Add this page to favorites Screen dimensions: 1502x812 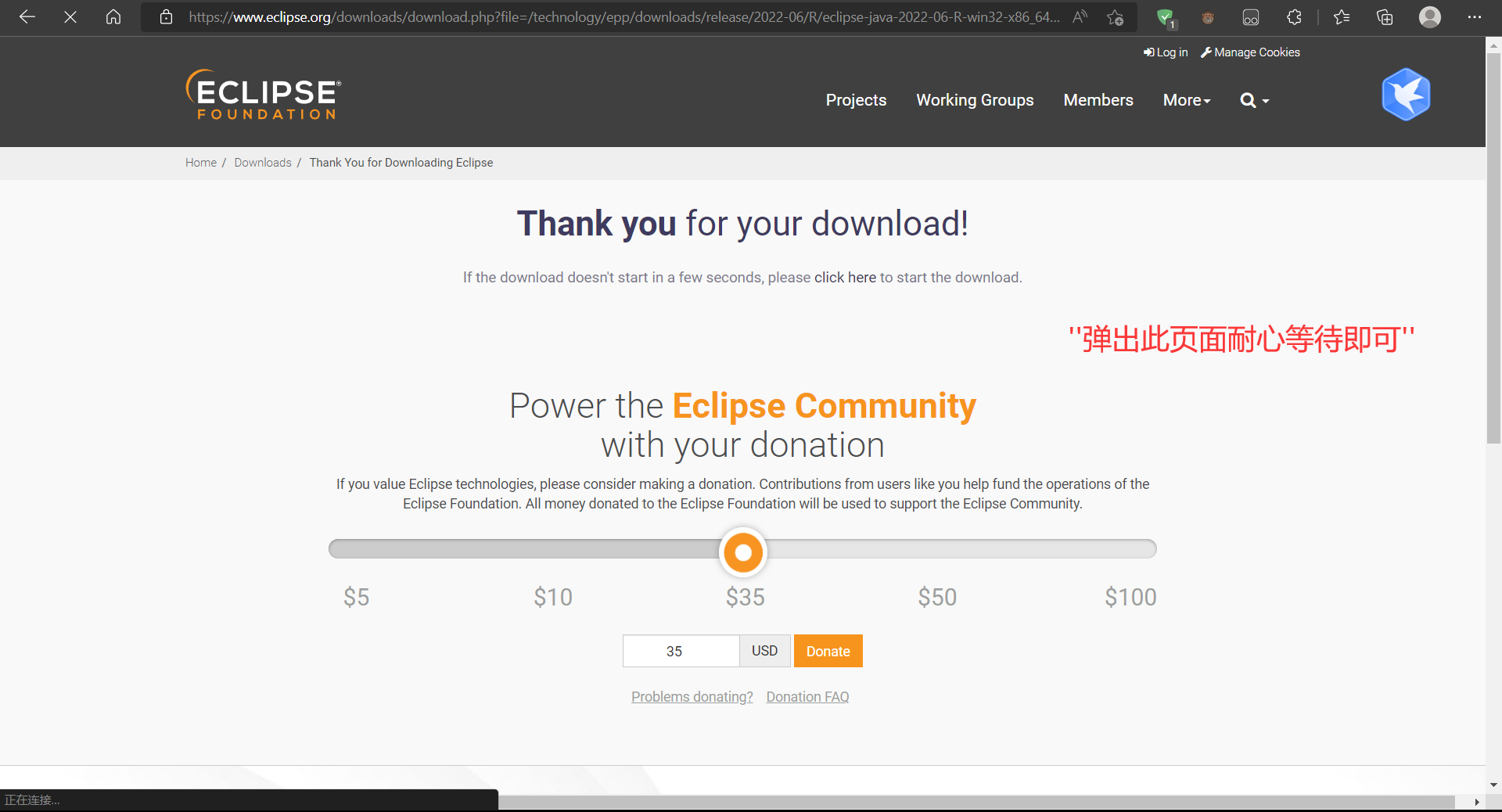pyautogui.click(x=1116, y=17)
